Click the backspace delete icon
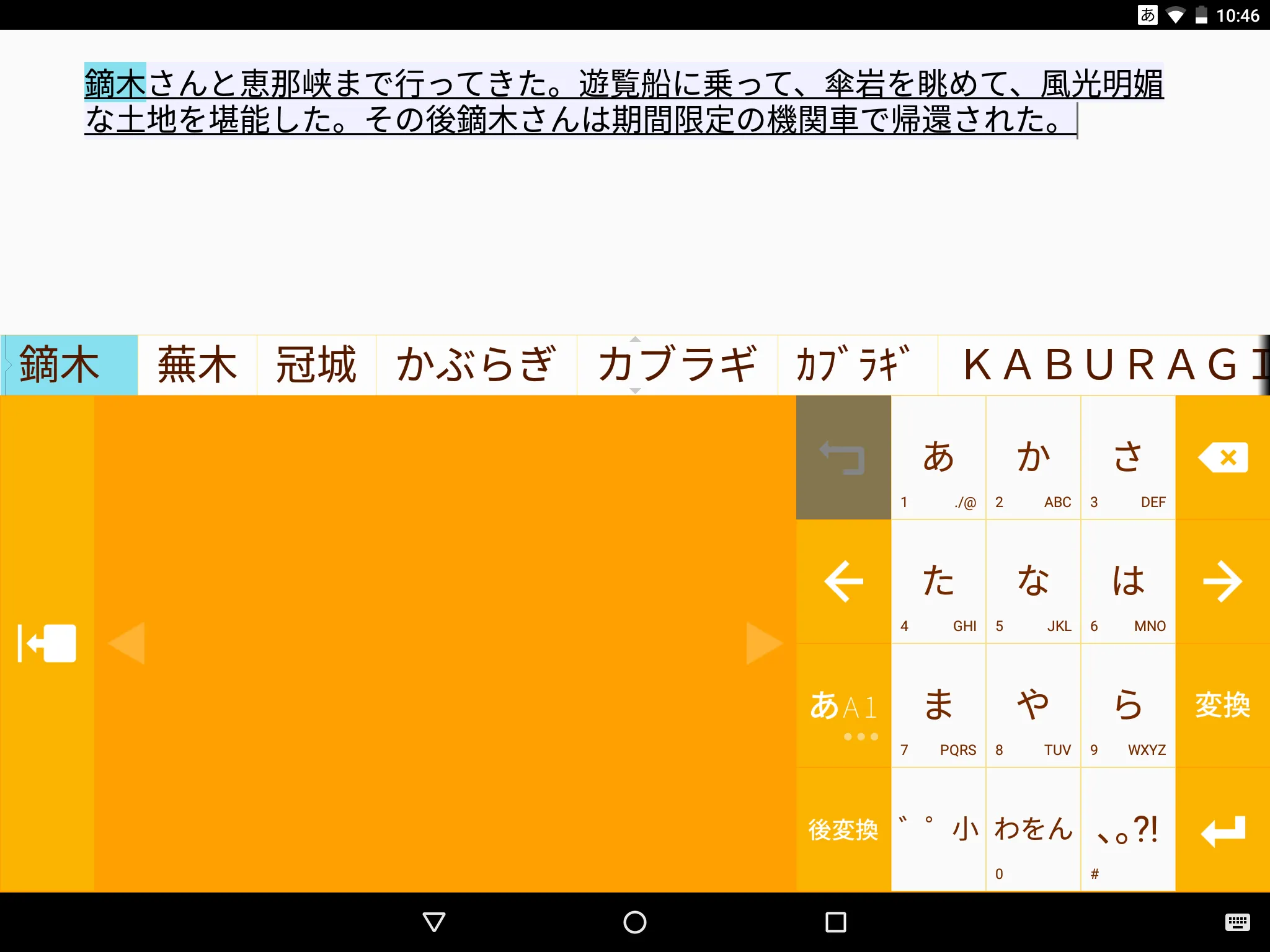 click(x=1222, y=457)
